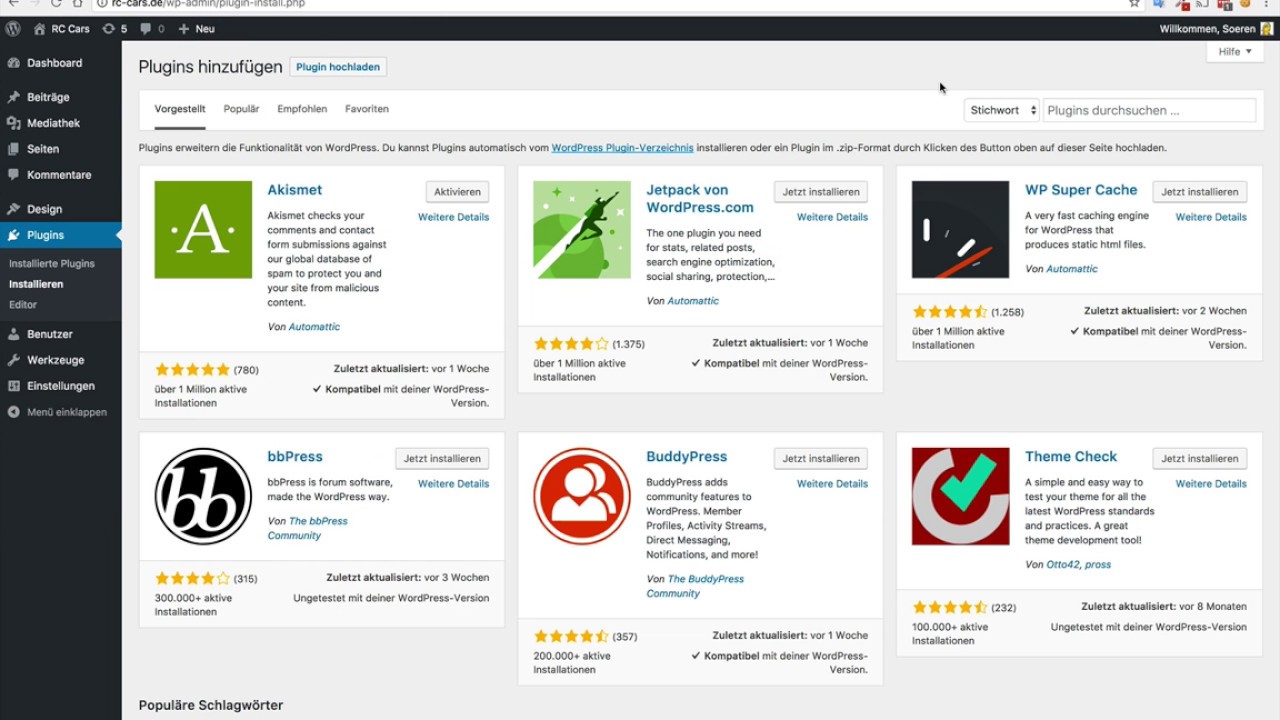Install the BuddyPress plugin now
This screenshot has height=720, width=1280.
click(x=821, y=459)
